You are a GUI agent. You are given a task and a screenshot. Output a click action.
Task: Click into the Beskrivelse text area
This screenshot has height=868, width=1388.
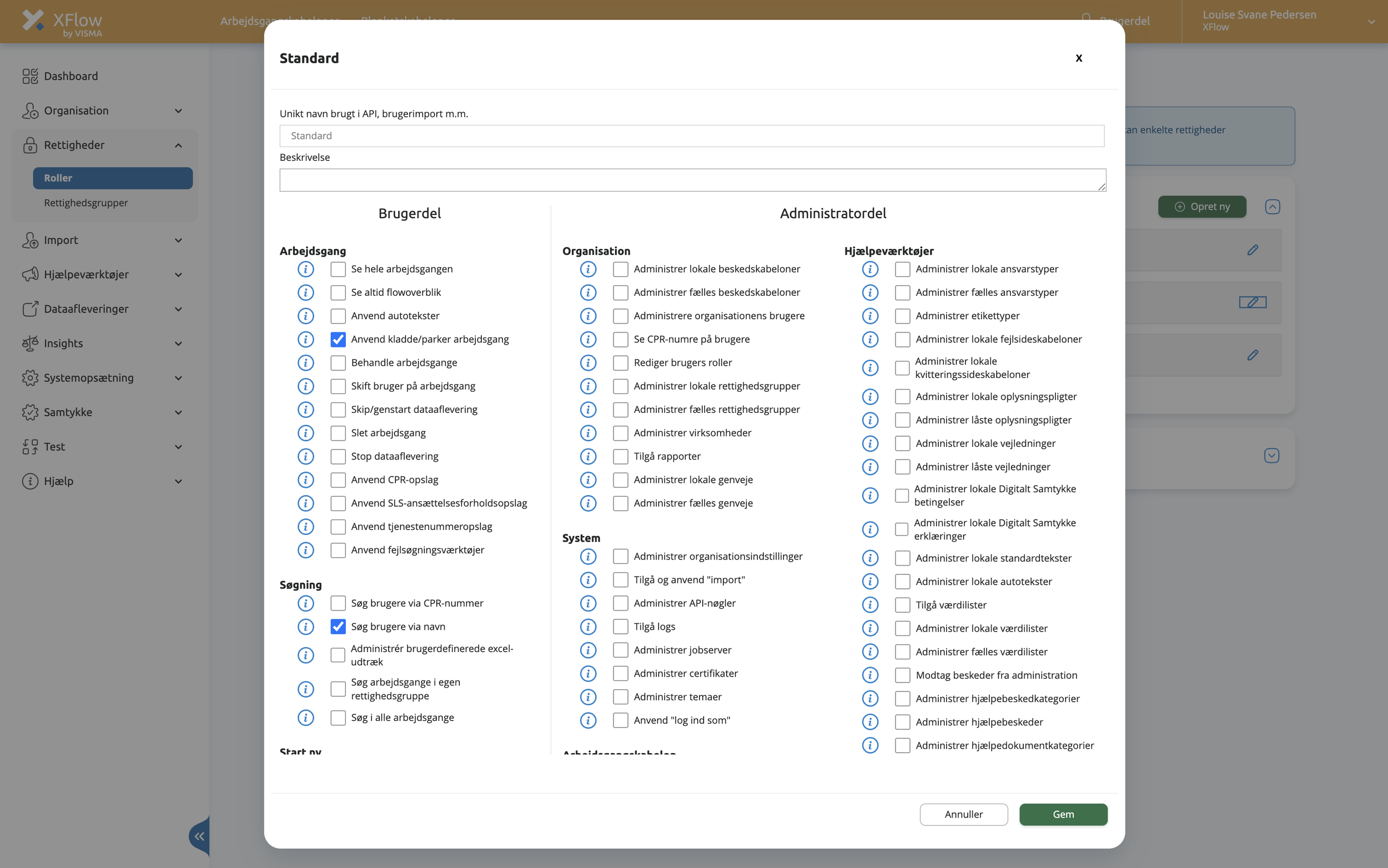point(692,180)
